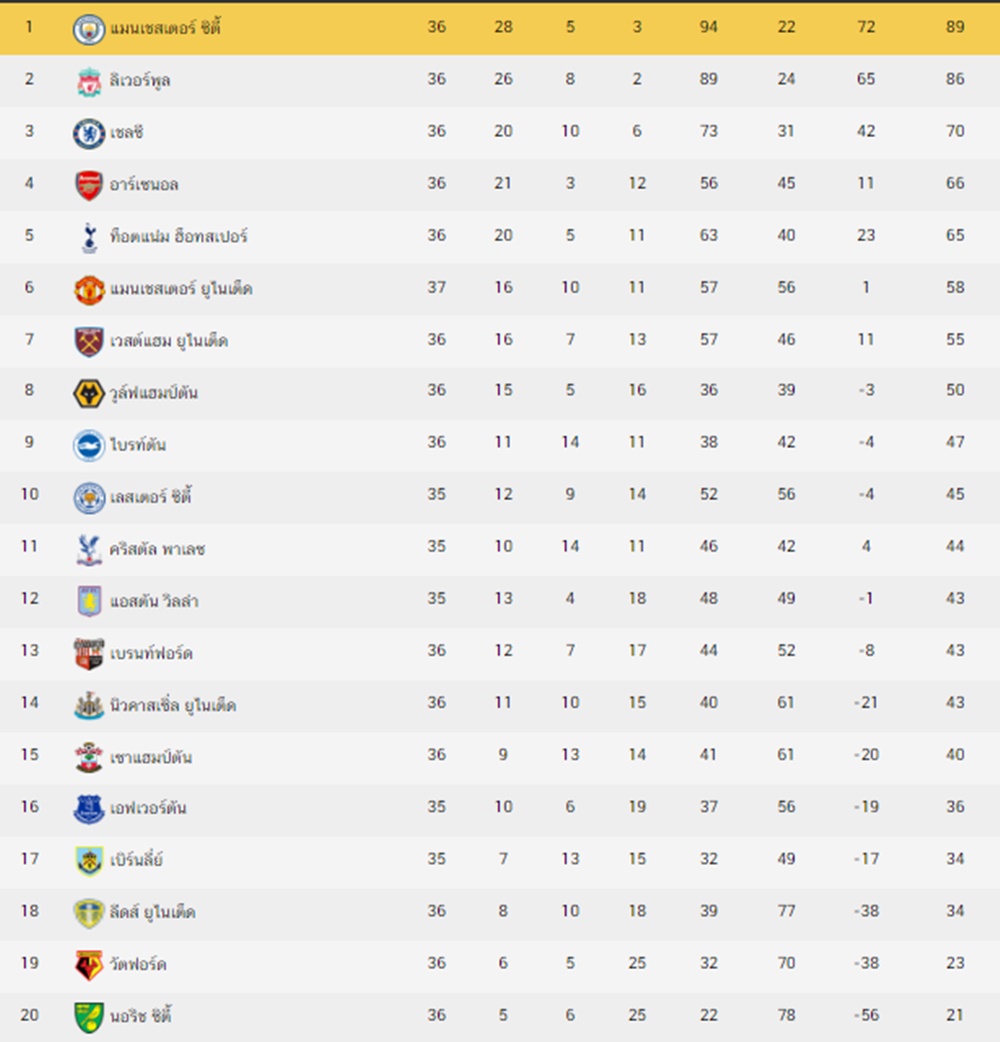
Task: Click the Manchester City club crest
Action: point(88,29)
